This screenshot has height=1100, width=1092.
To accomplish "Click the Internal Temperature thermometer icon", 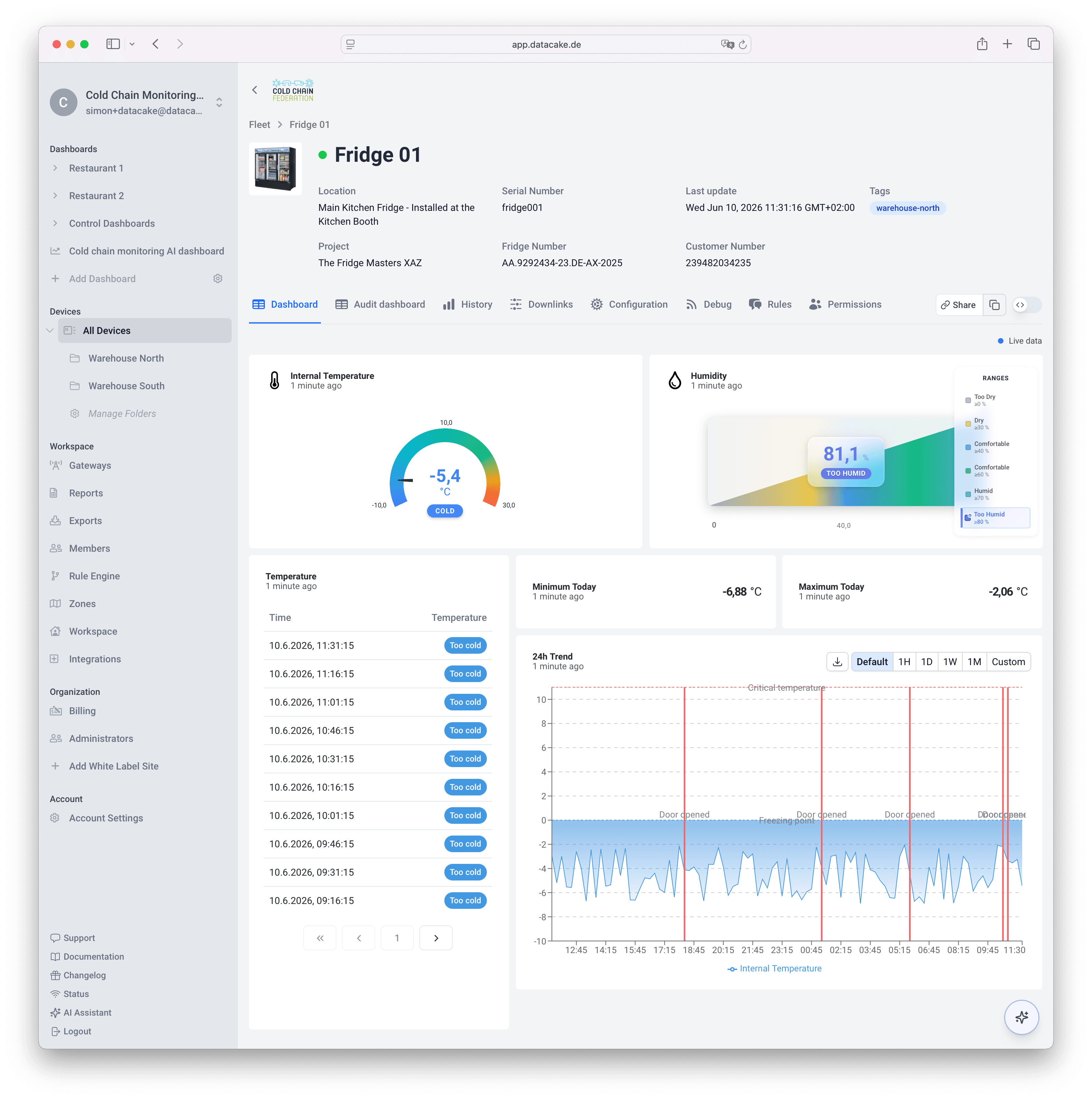I will [x=275, y=380].
